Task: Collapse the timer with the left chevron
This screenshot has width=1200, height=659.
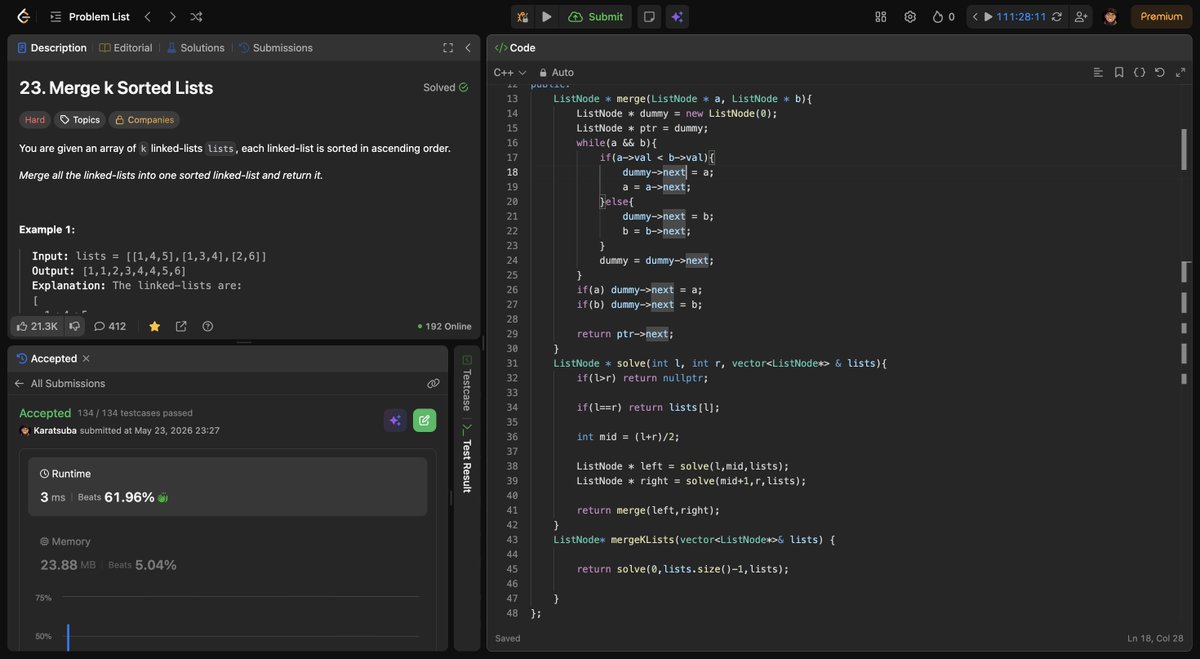Action: tap(975, 16)
